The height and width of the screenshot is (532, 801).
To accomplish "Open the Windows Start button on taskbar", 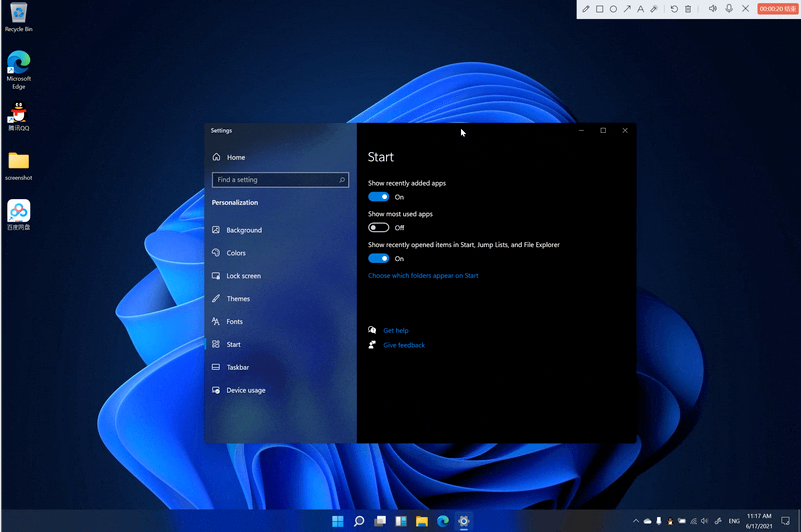I will [337, 521].
